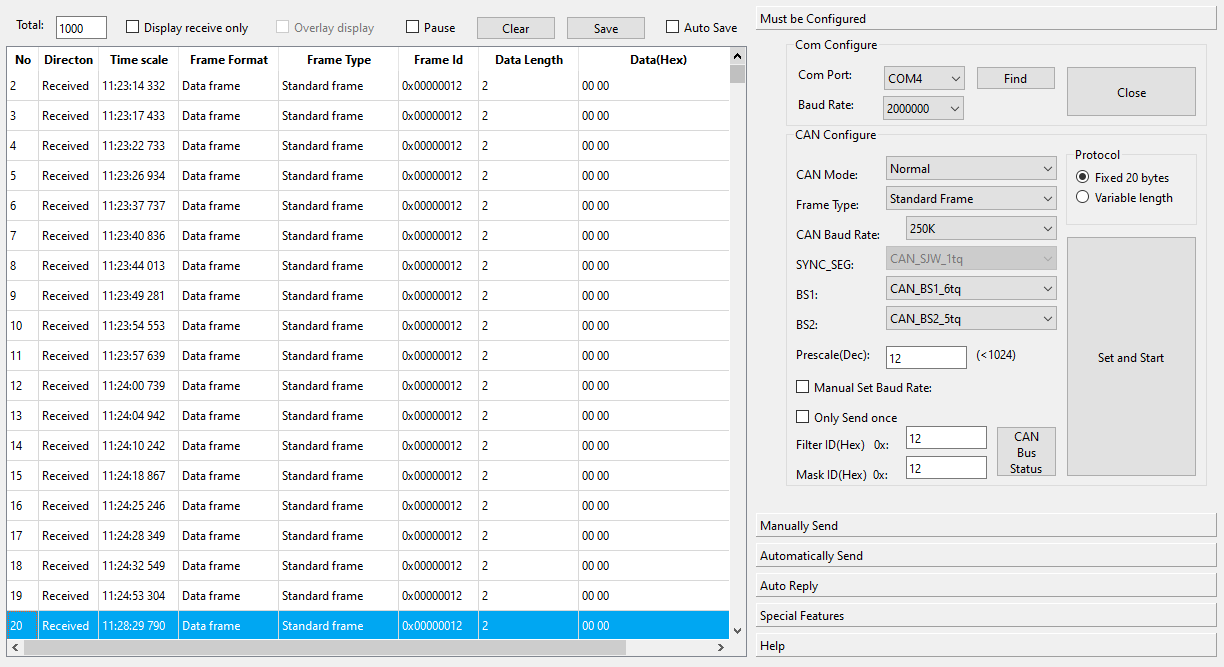The height and width of the screenshot is (667, 1224).
Task: Enable the Display receive only checkbox
Action: [x=133, y=28]
